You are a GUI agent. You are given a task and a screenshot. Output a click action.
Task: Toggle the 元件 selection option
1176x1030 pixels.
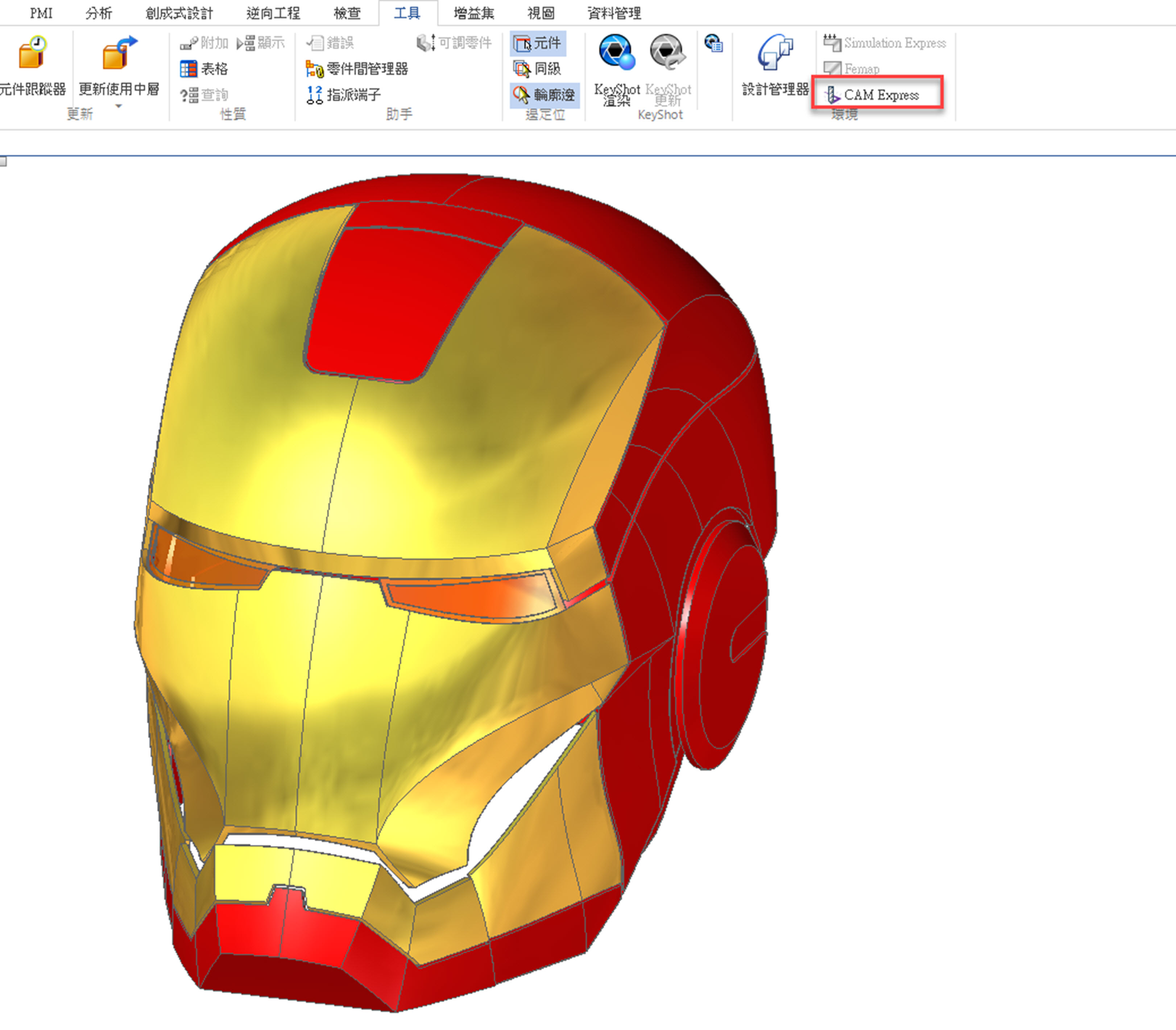click(x=537, y=43)
